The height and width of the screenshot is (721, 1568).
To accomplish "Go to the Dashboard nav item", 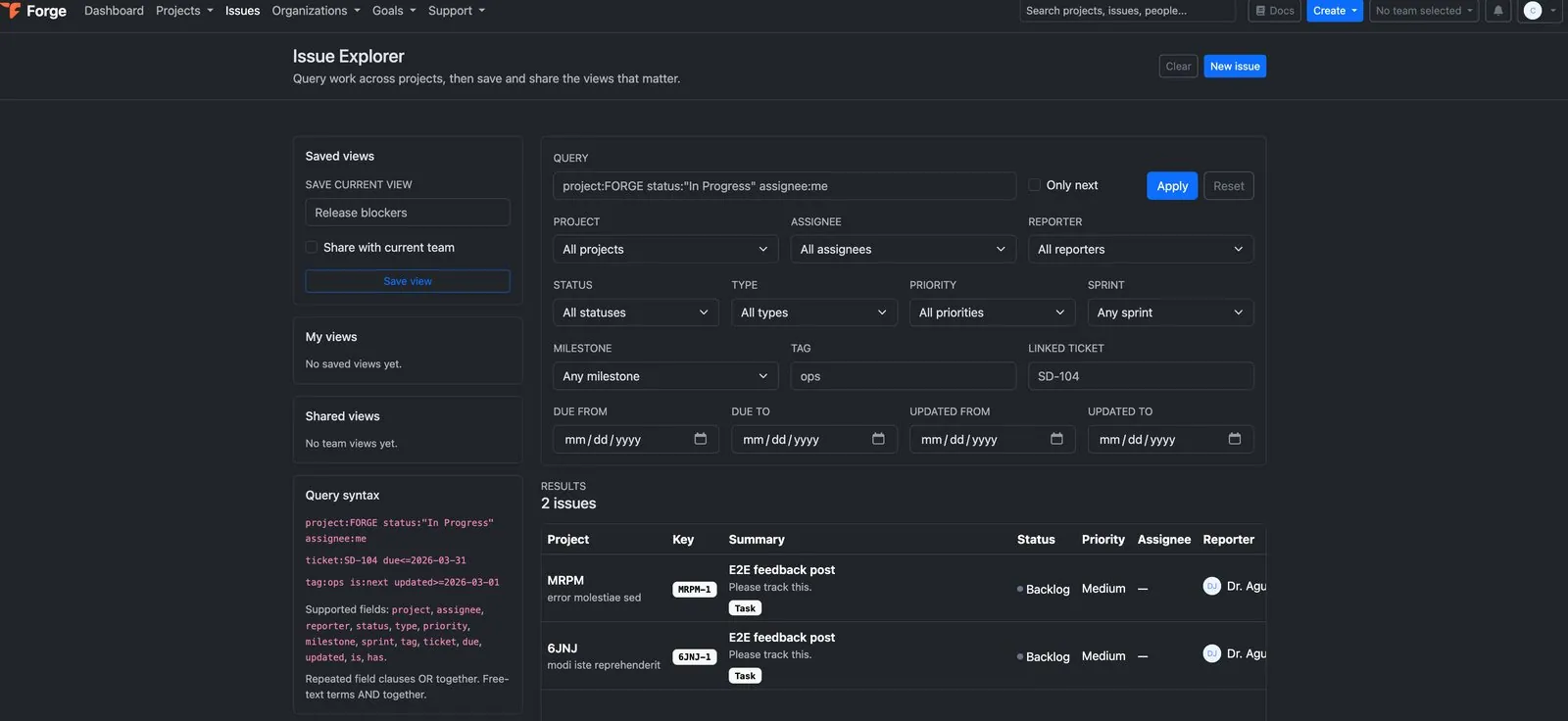I will pos(114,11).
